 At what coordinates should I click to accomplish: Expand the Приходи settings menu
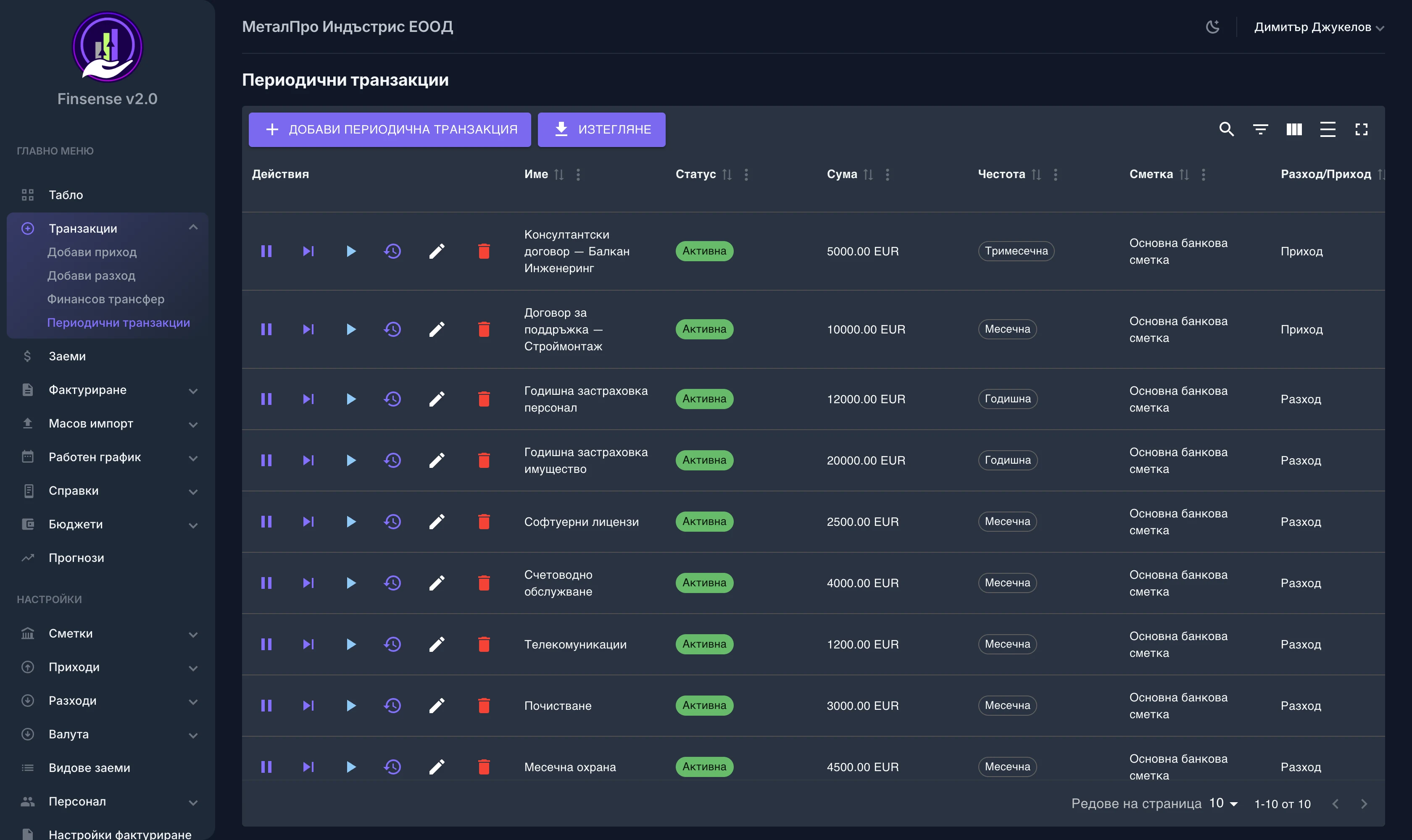click(108, 667)
